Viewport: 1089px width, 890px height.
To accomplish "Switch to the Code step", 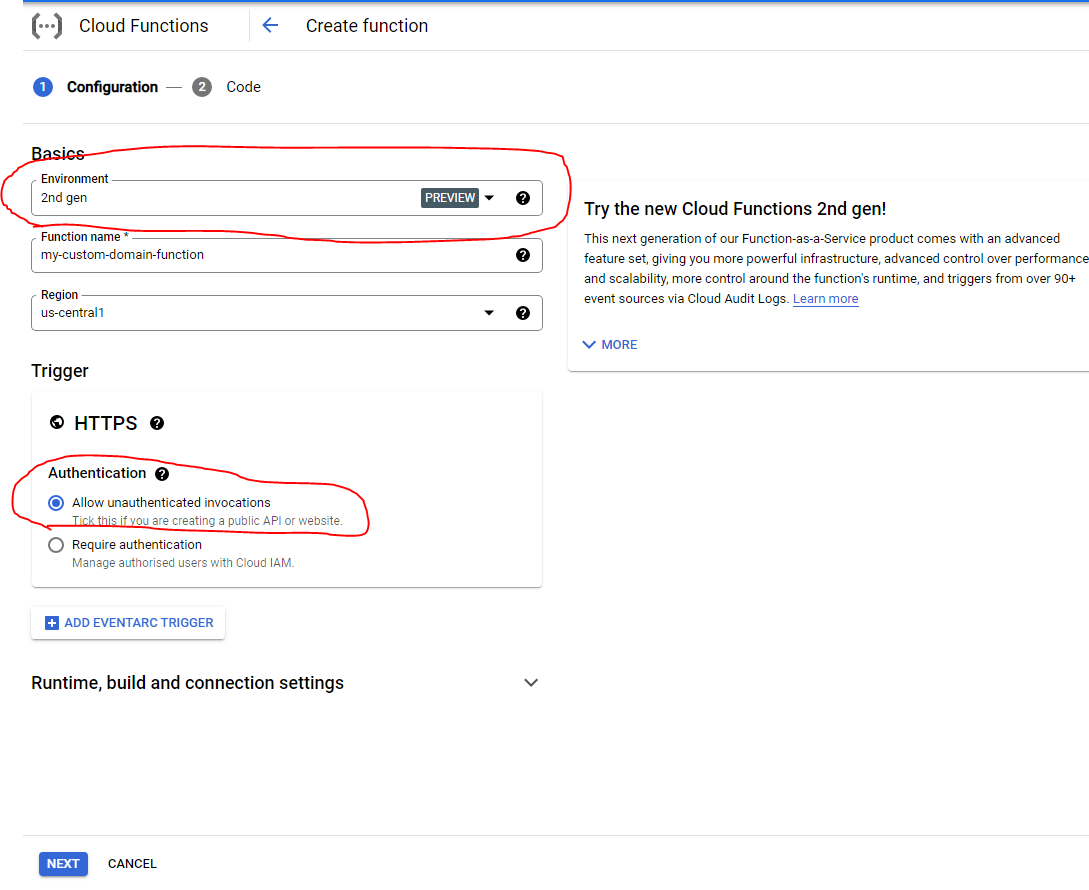I will (226, 87).
